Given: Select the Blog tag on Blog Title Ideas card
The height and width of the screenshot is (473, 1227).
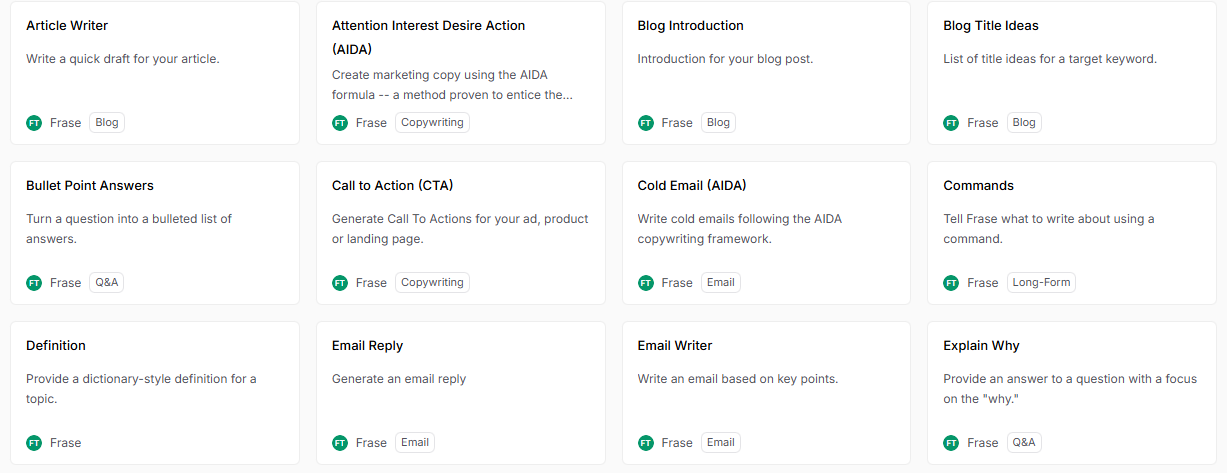Looking at the screenshot, I should [x=1024, y=123].
